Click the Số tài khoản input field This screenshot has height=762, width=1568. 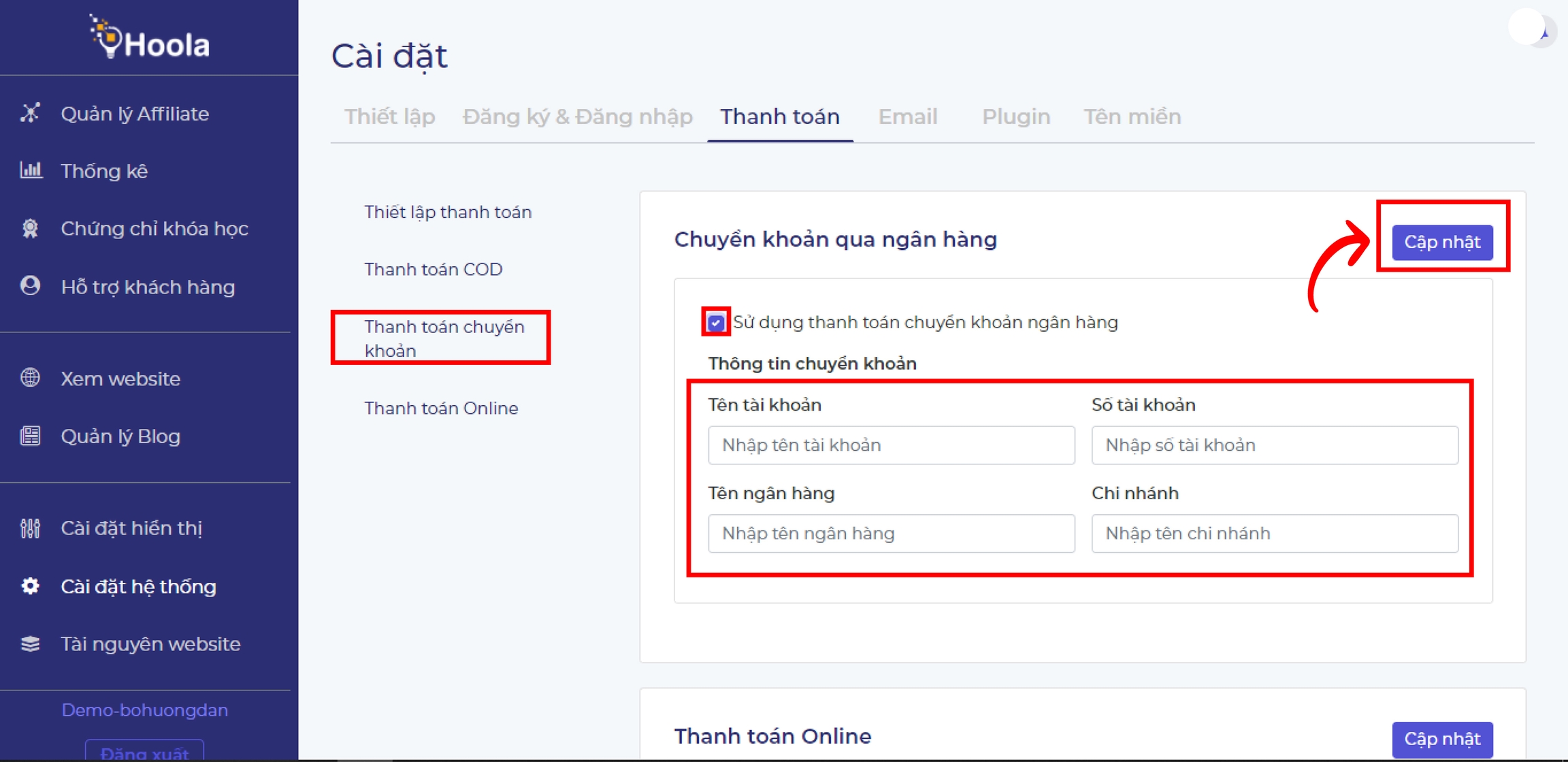tap(1274, 445)
